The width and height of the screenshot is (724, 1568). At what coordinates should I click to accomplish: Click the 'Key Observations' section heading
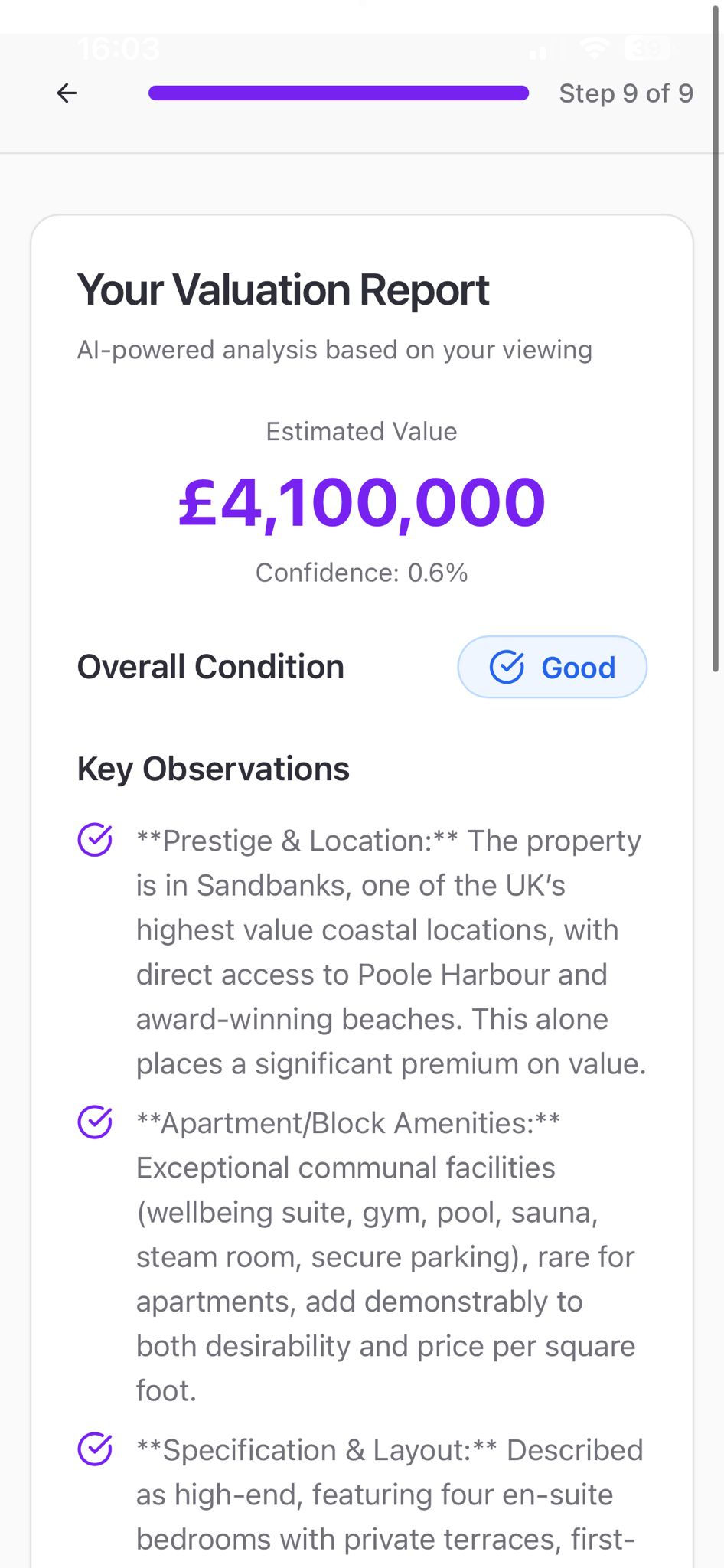point(214,769)
